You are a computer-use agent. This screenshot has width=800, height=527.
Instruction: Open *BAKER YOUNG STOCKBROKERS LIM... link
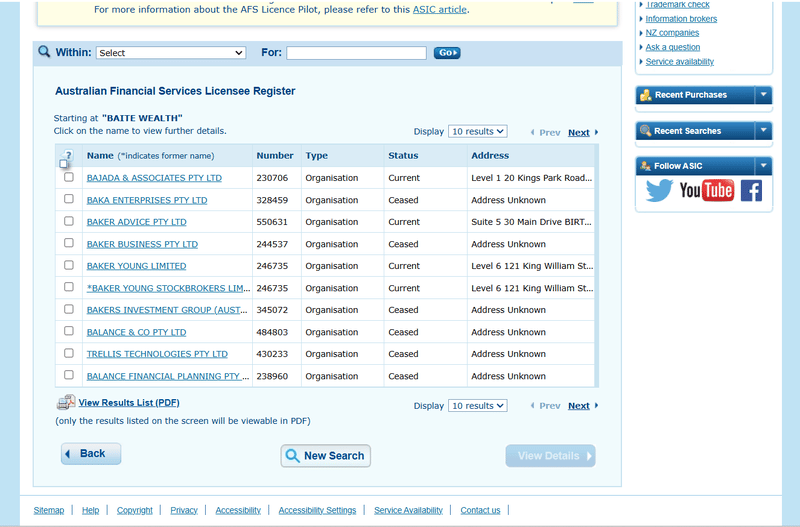(x=168, y=288)
